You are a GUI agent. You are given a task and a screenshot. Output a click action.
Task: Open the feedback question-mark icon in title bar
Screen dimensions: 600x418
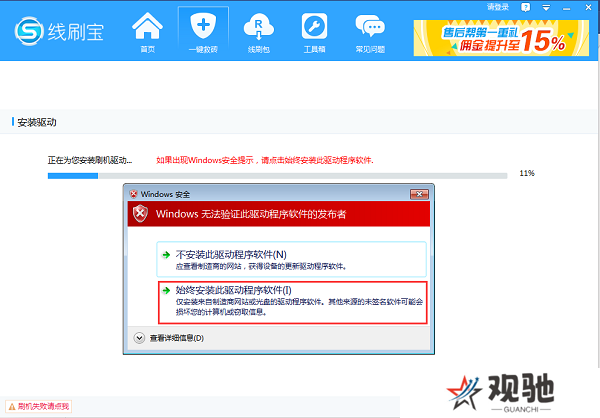click(525, 7)
